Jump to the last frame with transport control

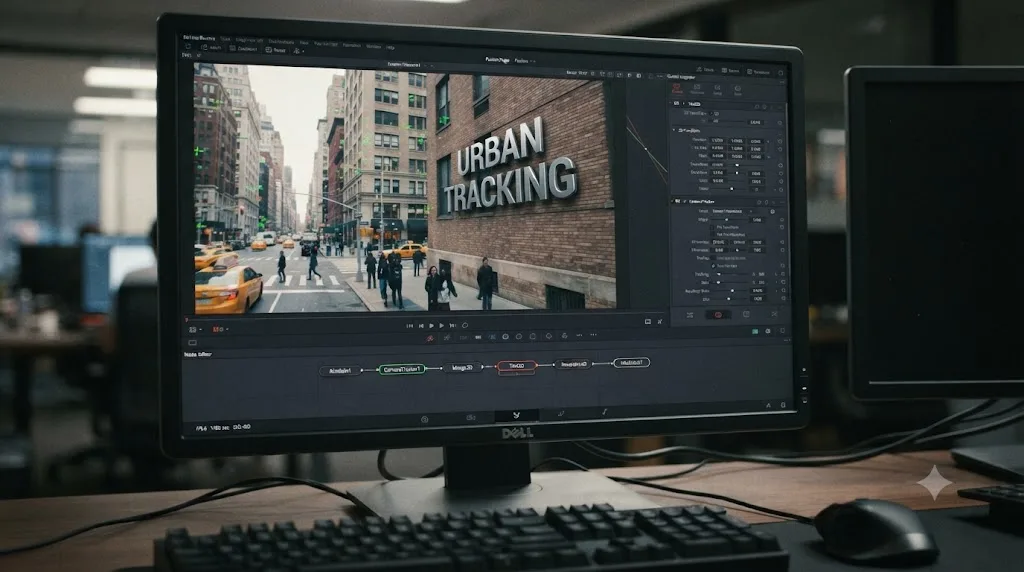[453, 325]
